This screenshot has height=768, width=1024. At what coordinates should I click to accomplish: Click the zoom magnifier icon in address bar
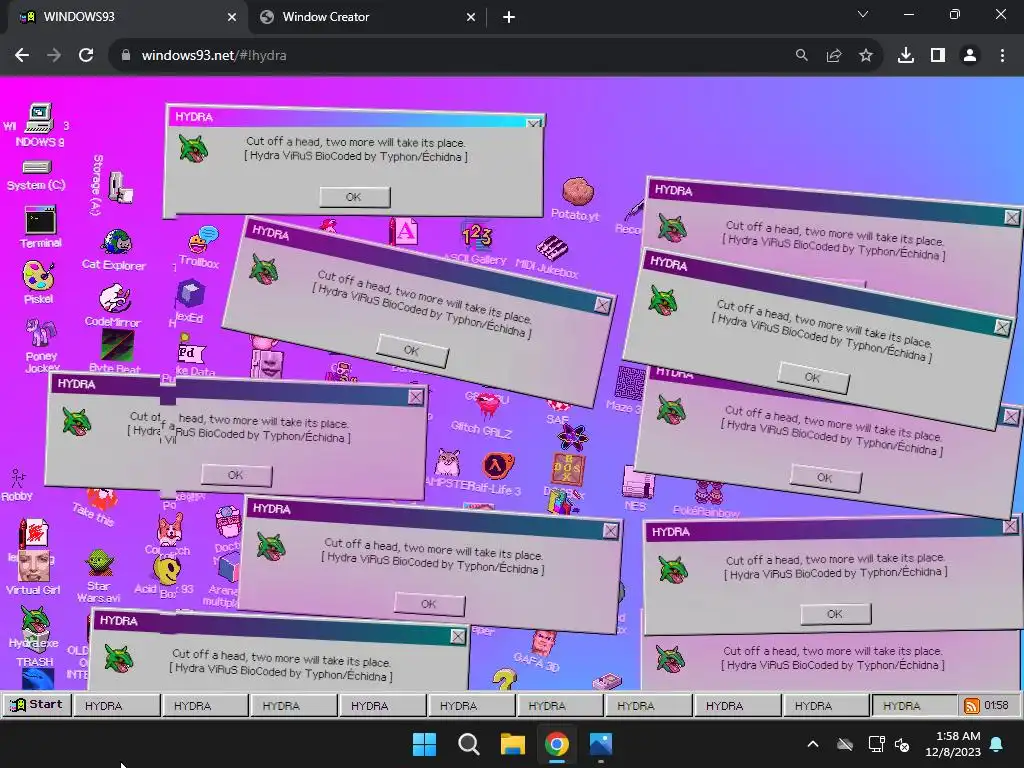pos(801,56)
